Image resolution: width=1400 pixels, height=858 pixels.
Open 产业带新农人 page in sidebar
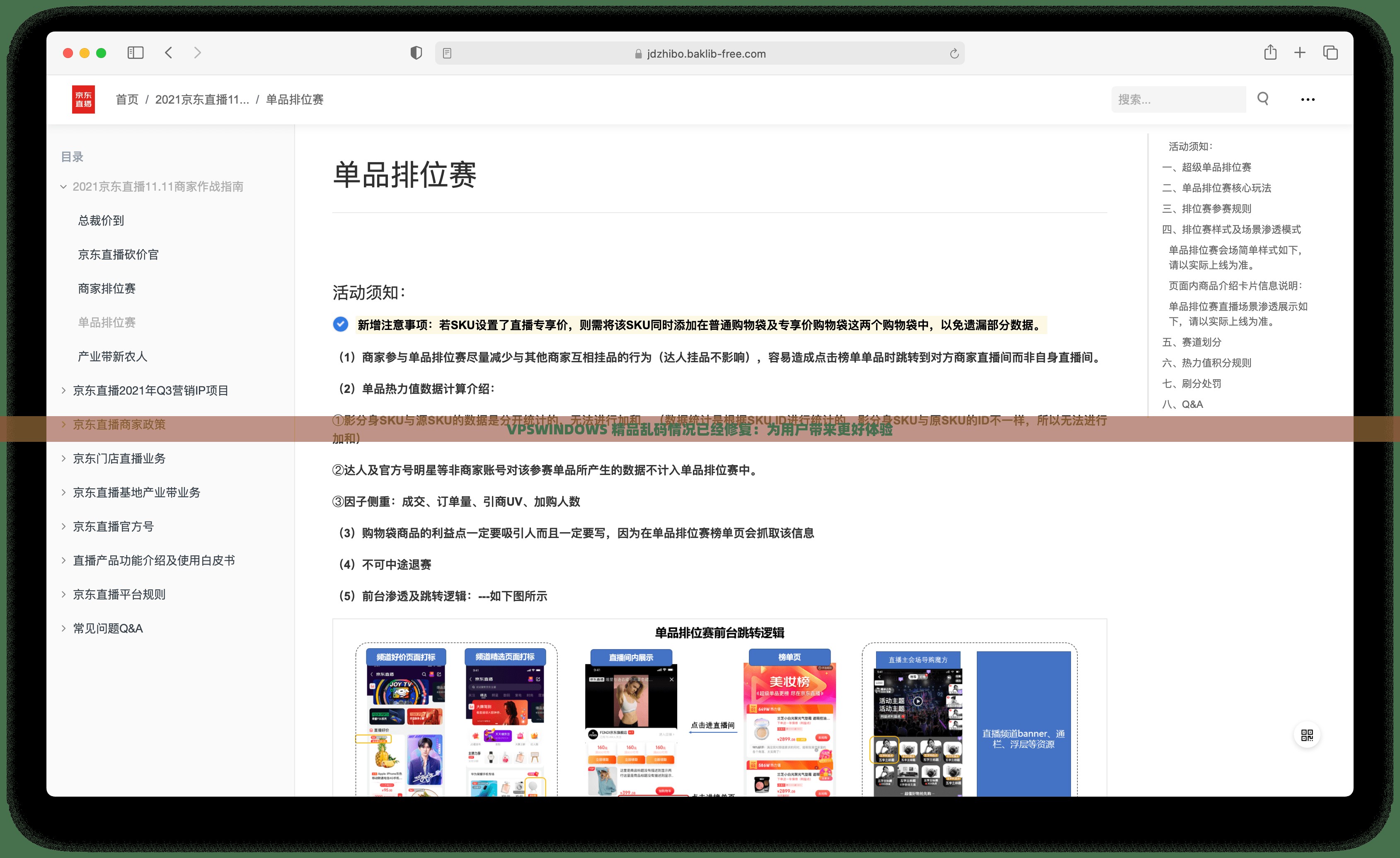point(112,356)
